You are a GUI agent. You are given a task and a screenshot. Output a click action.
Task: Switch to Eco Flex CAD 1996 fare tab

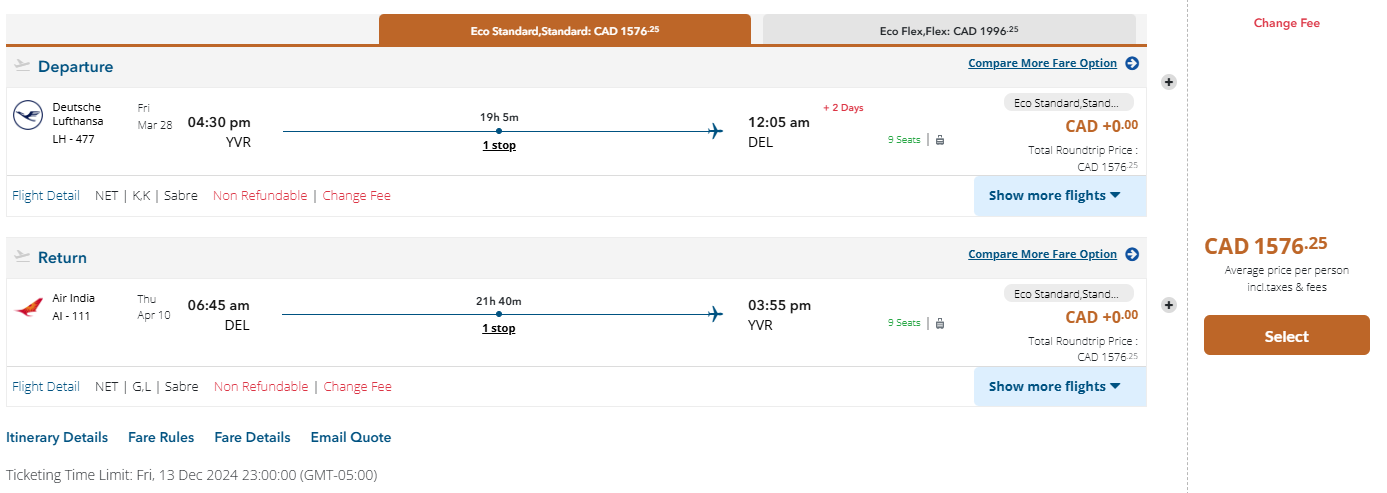click(949, 30)
